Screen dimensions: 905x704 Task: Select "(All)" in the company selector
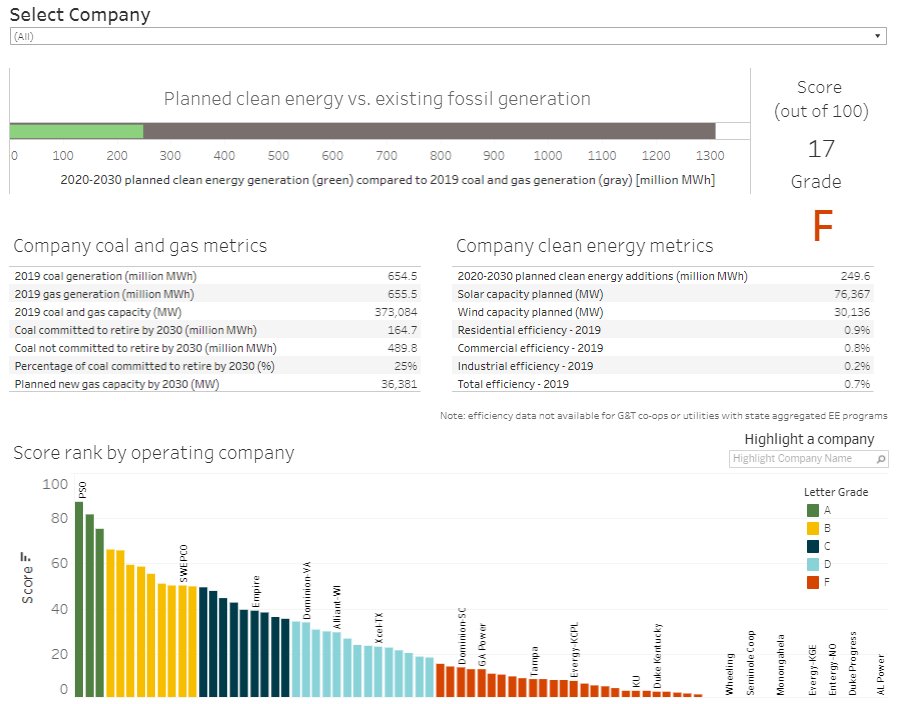(100, 34)
